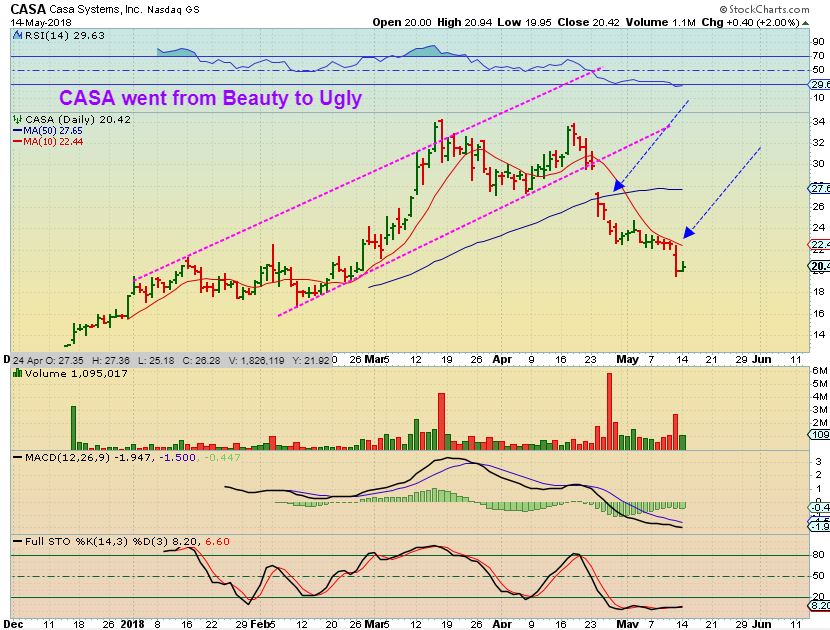The width and height of the screenshot is (830, 630).
Task: Click the 'May' label under the price panel
Action: coord(627,359)
